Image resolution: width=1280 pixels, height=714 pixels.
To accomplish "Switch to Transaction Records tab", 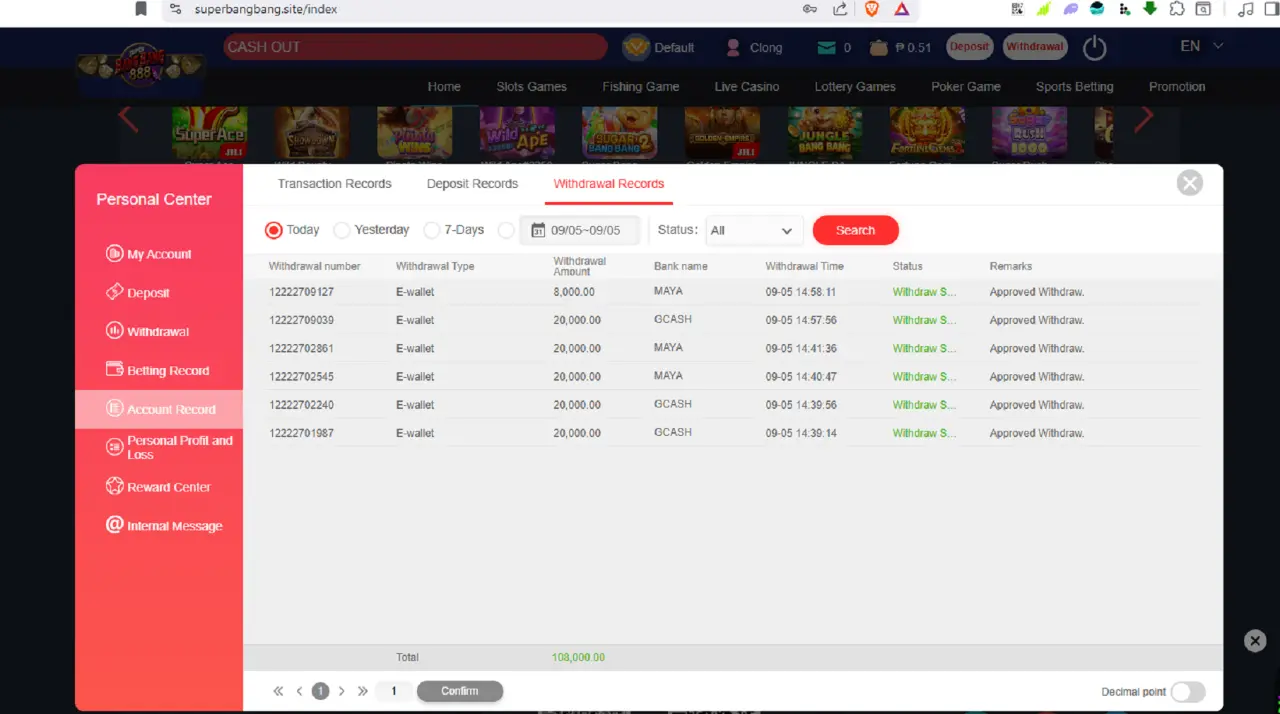I will (x=334, y=184).
